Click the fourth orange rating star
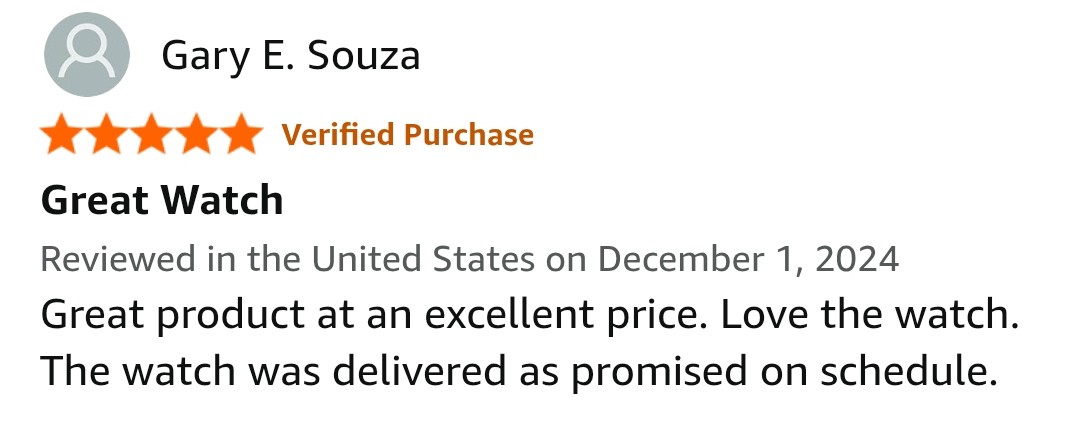 click(196, 134)
